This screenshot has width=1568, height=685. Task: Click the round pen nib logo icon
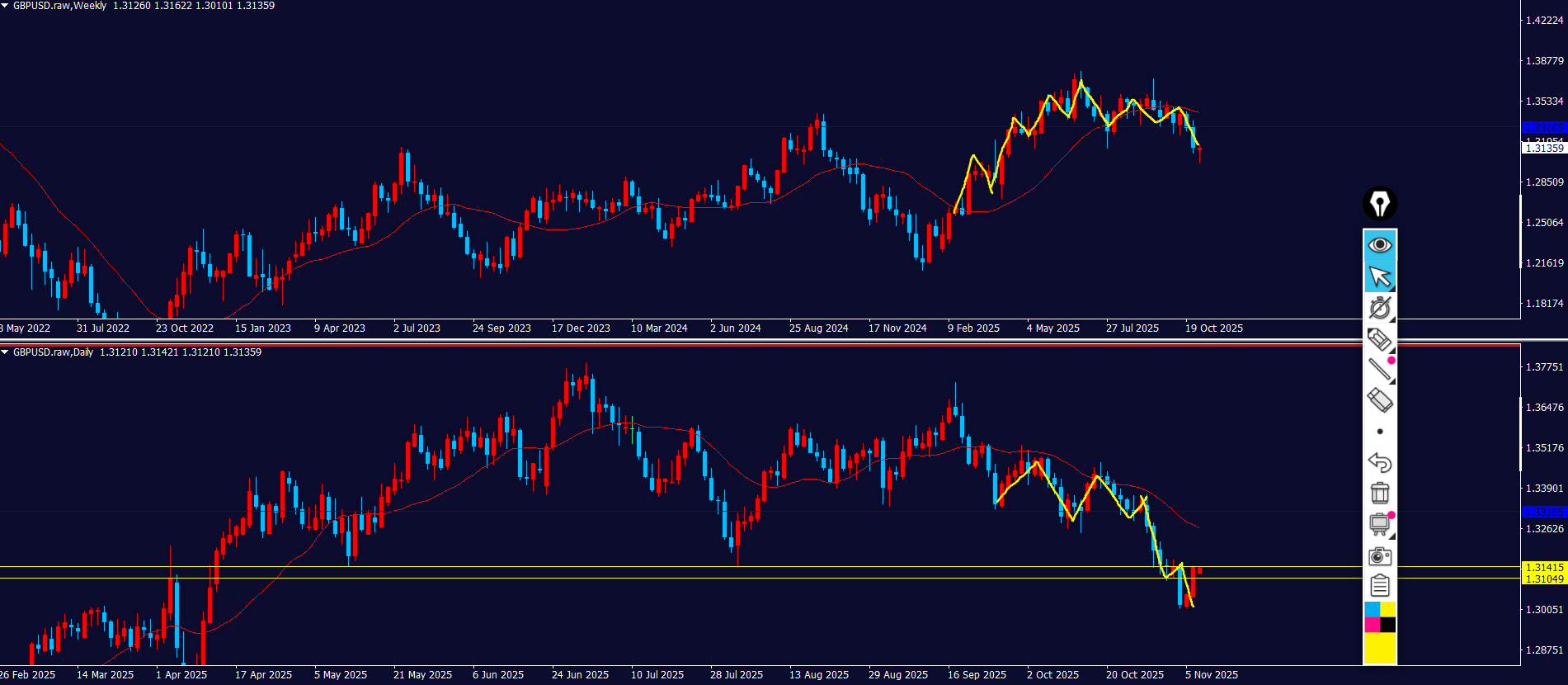pos(1380,204)
